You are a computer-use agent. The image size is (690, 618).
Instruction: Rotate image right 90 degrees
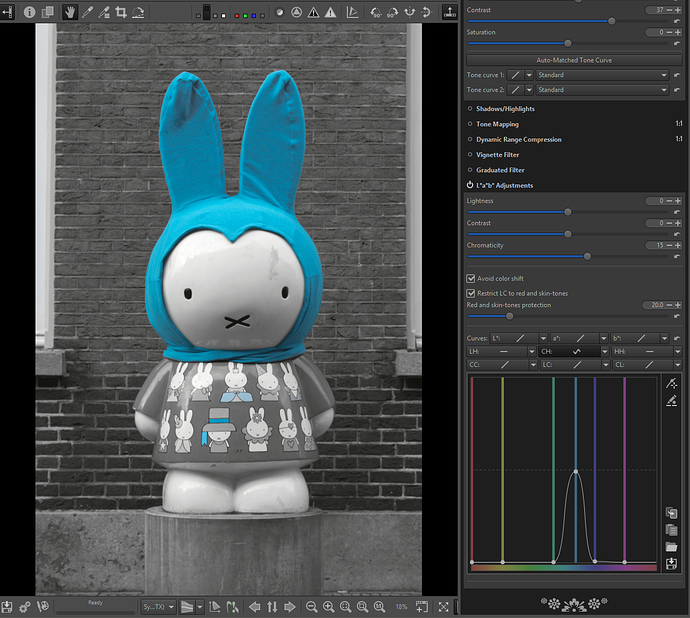(393, 12)
